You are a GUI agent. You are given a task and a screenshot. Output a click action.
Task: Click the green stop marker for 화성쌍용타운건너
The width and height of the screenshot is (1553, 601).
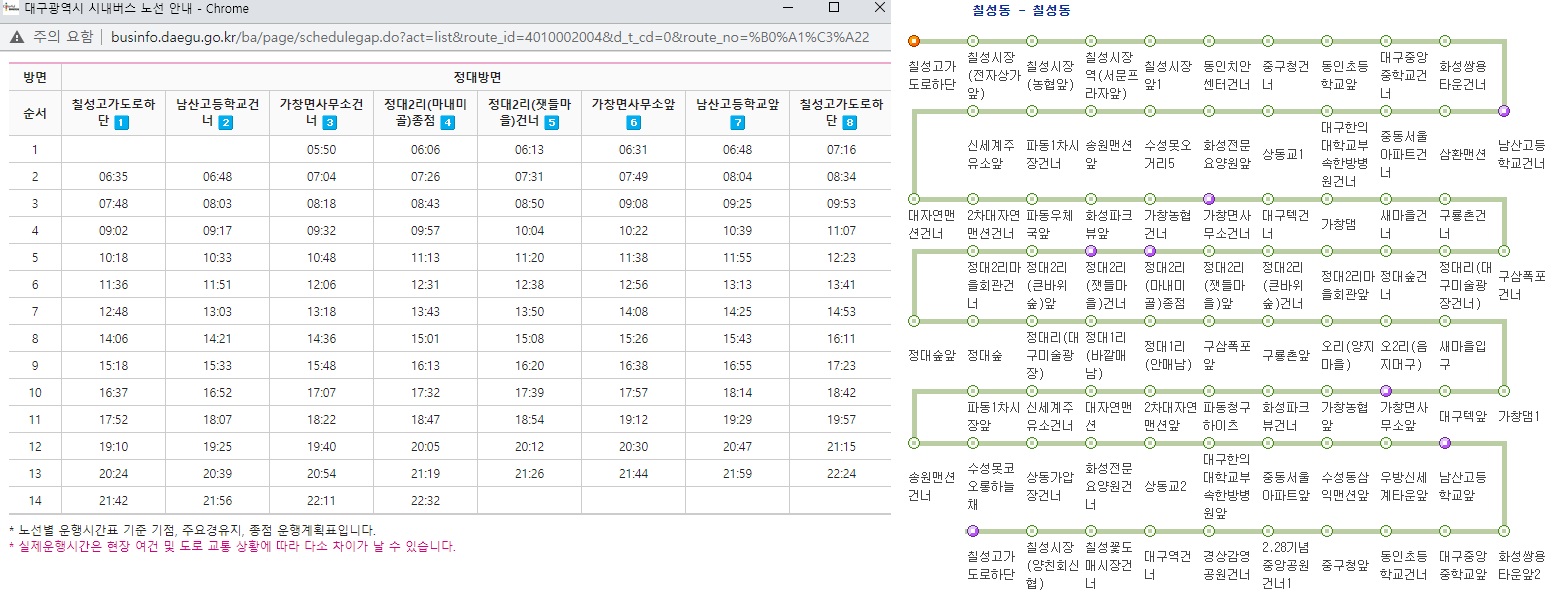click(1445, 41)
